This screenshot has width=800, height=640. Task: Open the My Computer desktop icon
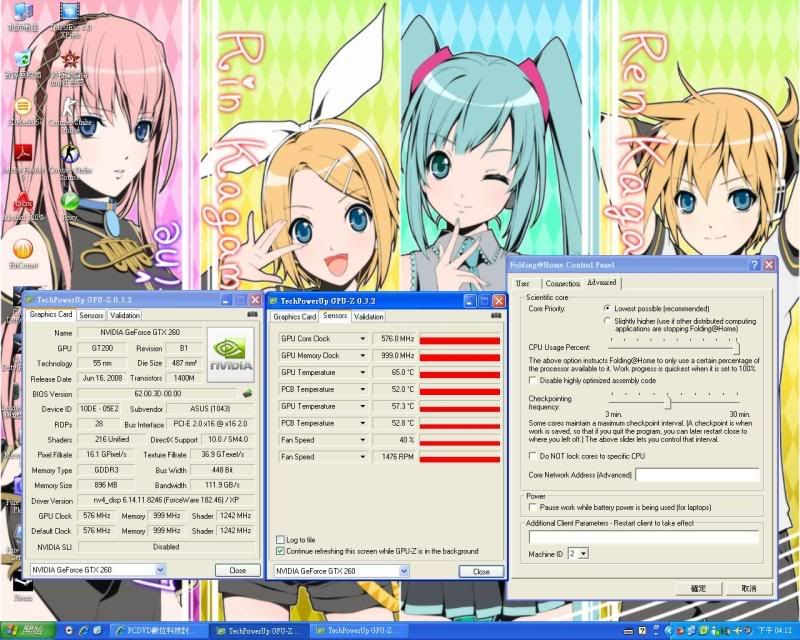22,12
